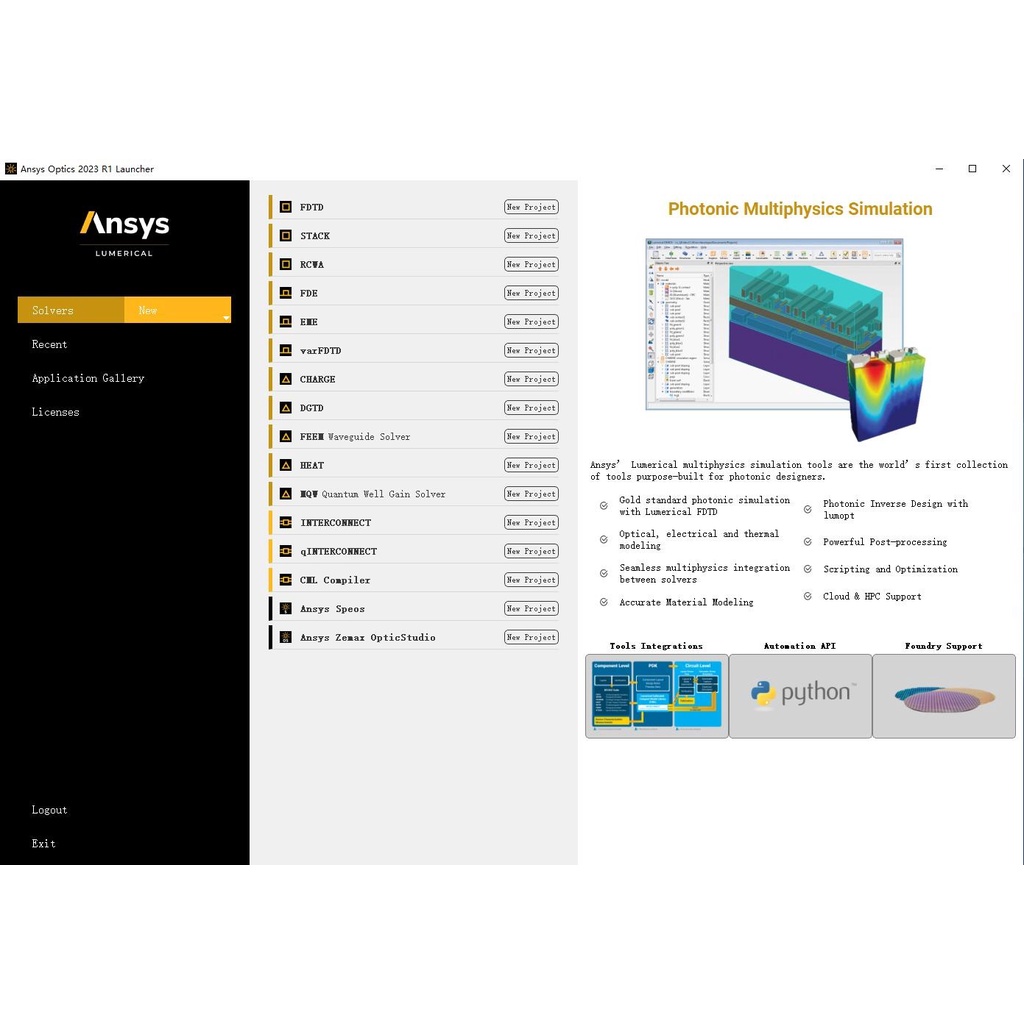Click the CML Compiler icon

click(285, 581)
